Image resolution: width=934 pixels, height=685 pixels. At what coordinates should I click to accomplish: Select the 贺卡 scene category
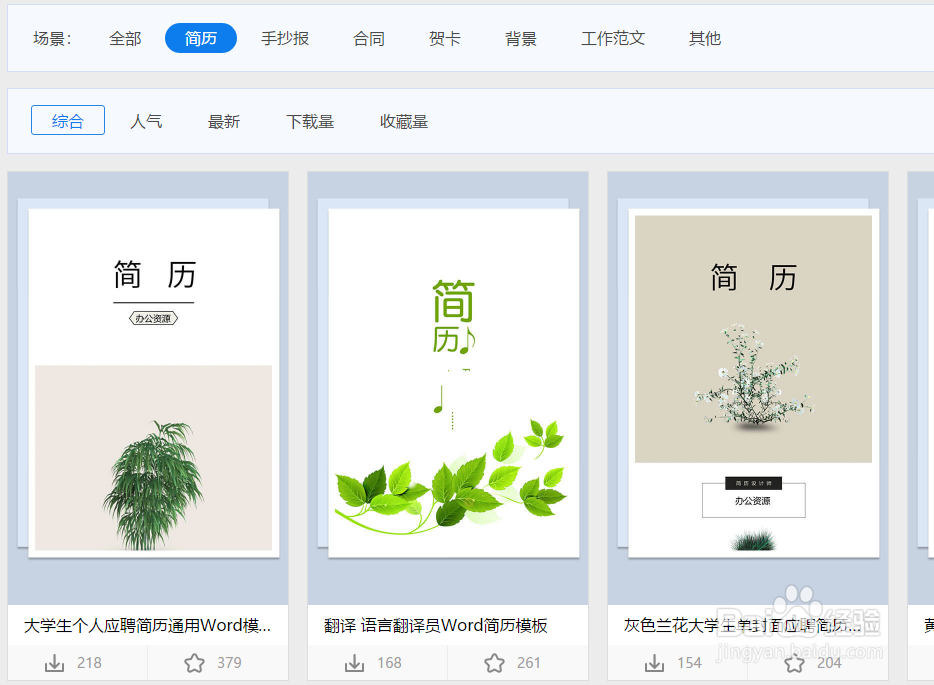(x=445, y=39)
